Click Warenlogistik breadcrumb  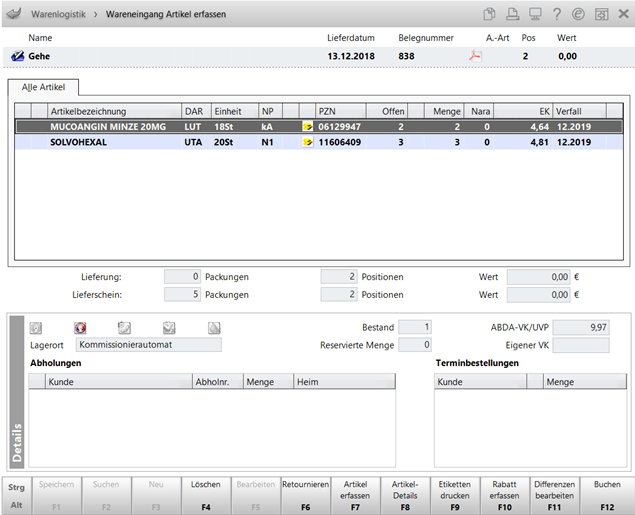[x=58, y=14]
